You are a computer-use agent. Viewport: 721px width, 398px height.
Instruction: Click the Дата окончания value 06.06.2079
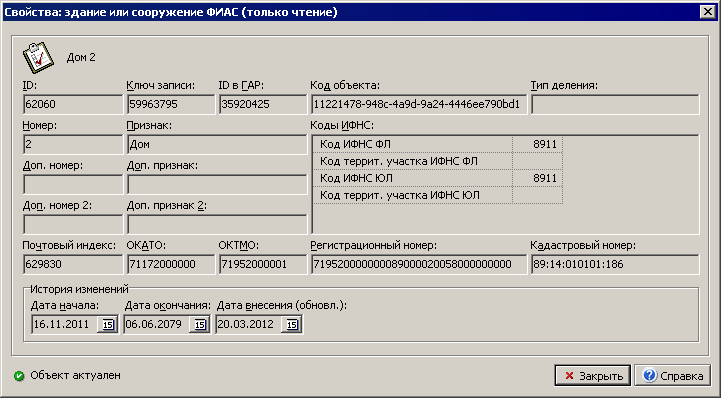point(154,324)
